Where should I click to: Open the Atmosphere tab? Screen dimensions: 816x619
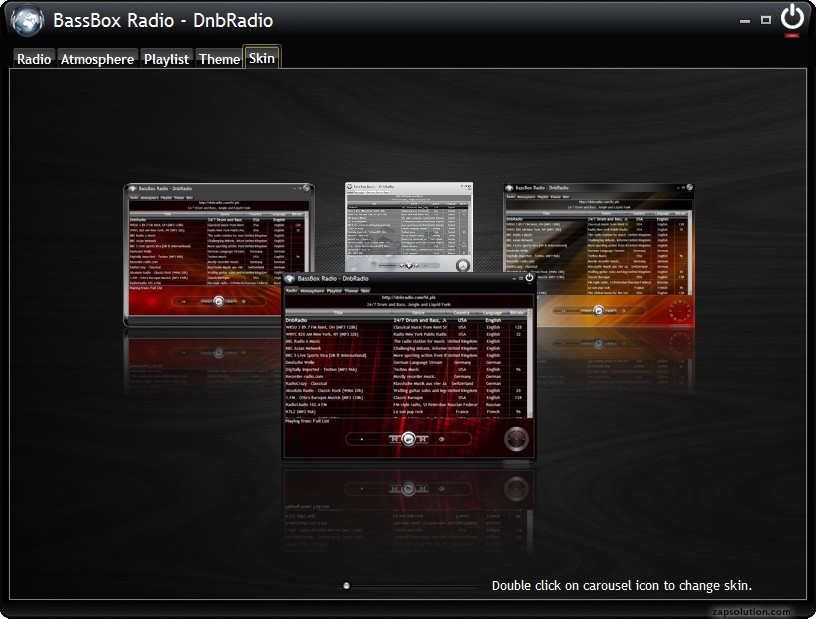[x=97, y=59]
